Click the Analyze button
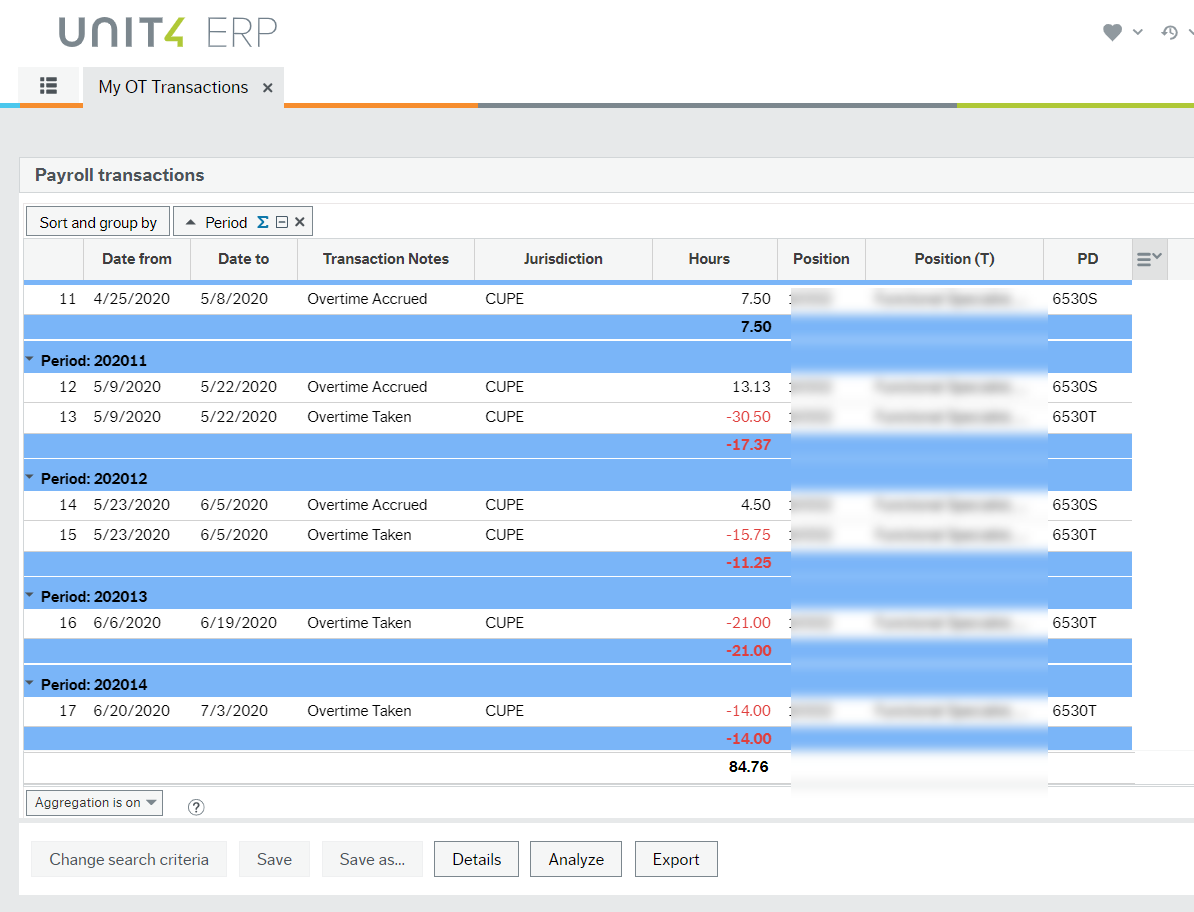The image size is (1194, 912). point(575,858)
